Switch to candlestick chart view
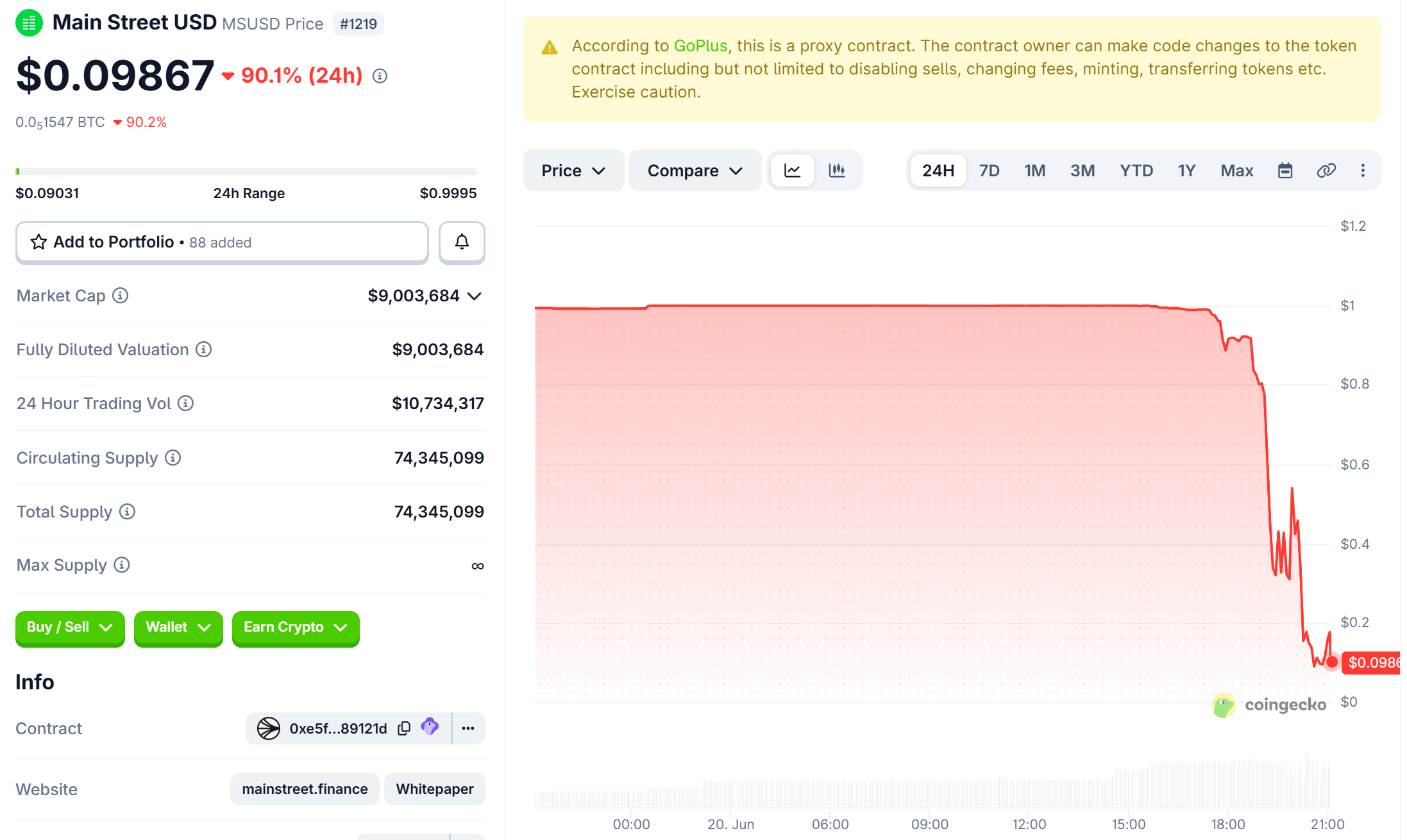Viewport: 1407px width, 840px height. (837, 171)
